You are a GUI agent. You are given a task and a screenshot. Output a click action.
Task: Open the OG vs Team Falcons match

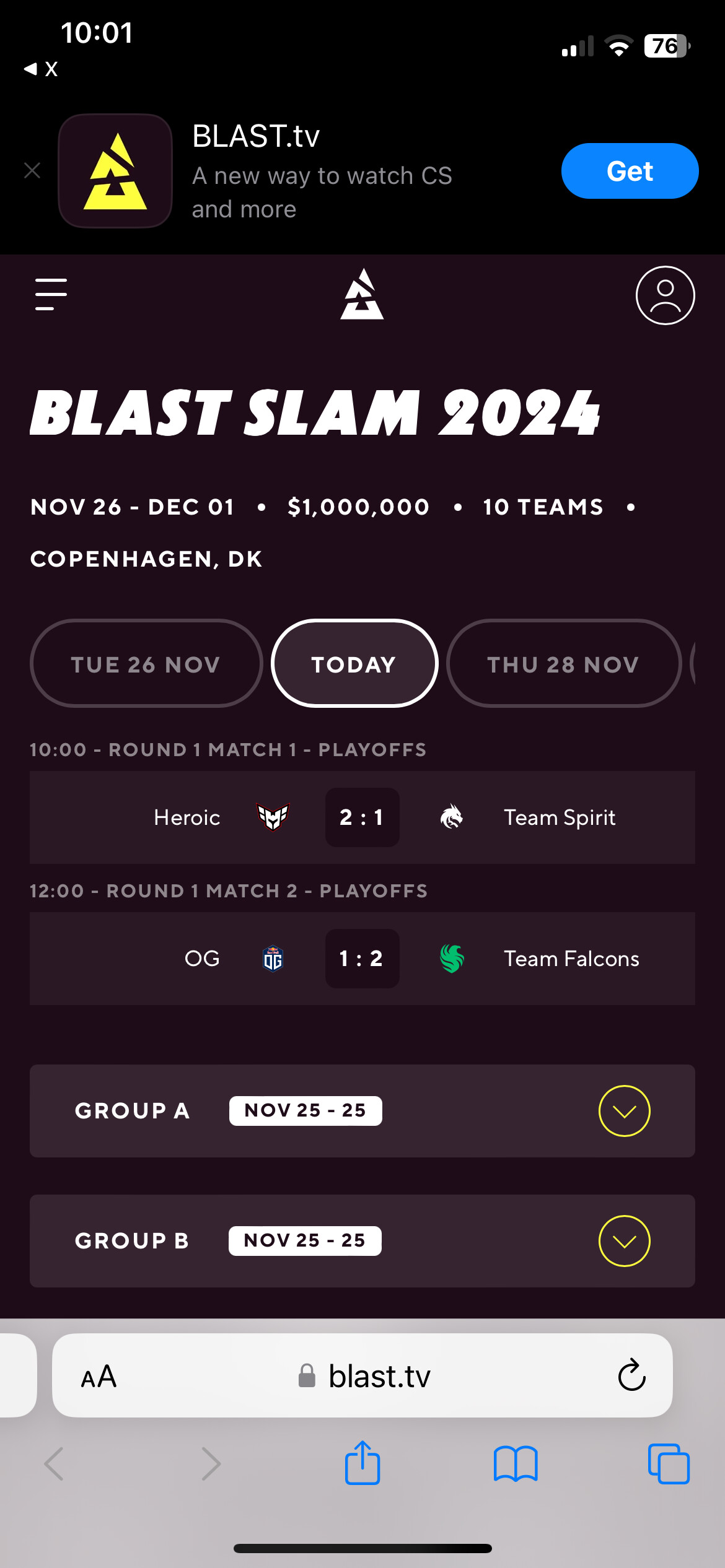coord(362,959)
